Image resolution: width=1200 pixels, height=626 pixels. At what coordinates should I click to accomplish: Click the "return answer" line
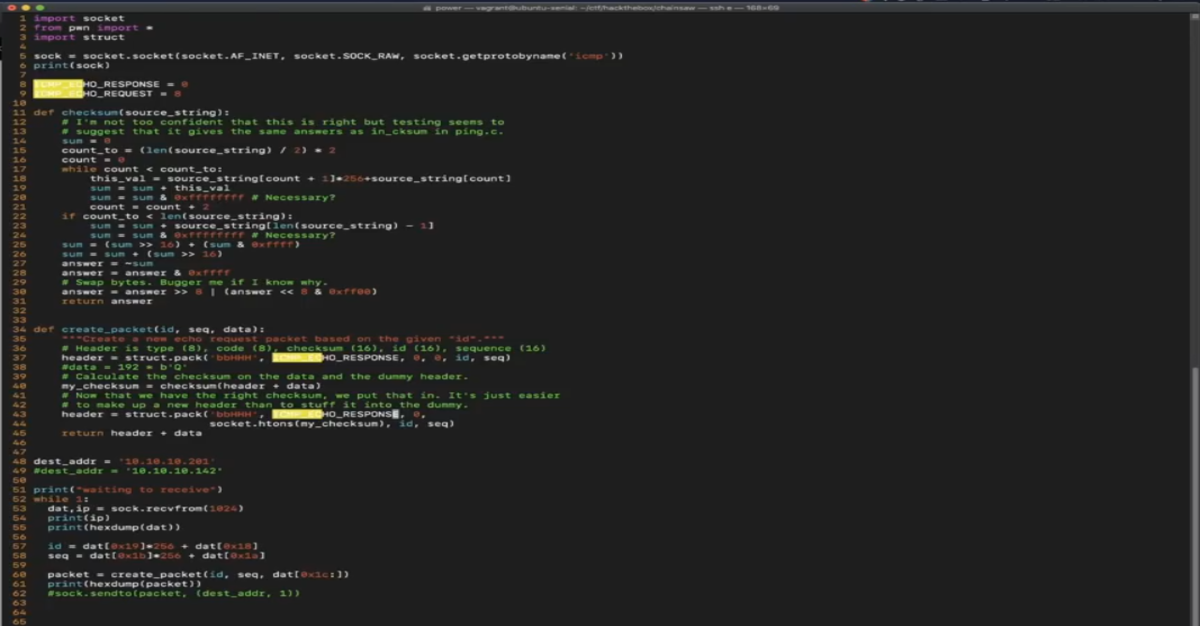point(107,301)
